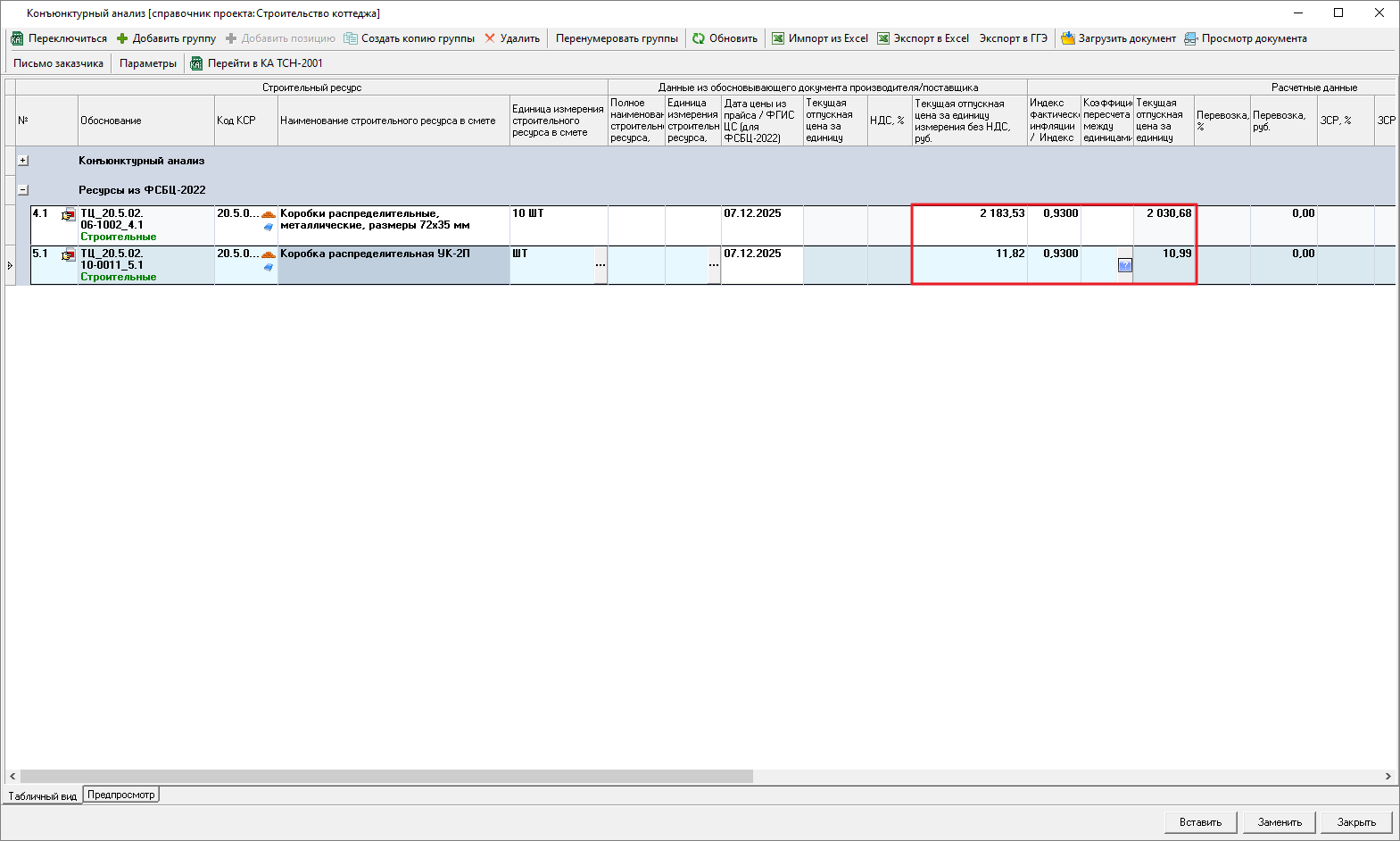Image resolution: width=1400 pixels, height=841 pixels.
Task: Open the unit ellipsis in row 5.1
Action: click(x=601, y=265)
